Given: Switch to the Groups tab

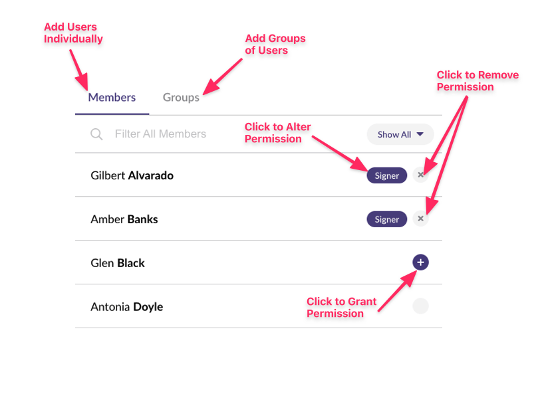Looking at the screenshot, I should (181, 97).
